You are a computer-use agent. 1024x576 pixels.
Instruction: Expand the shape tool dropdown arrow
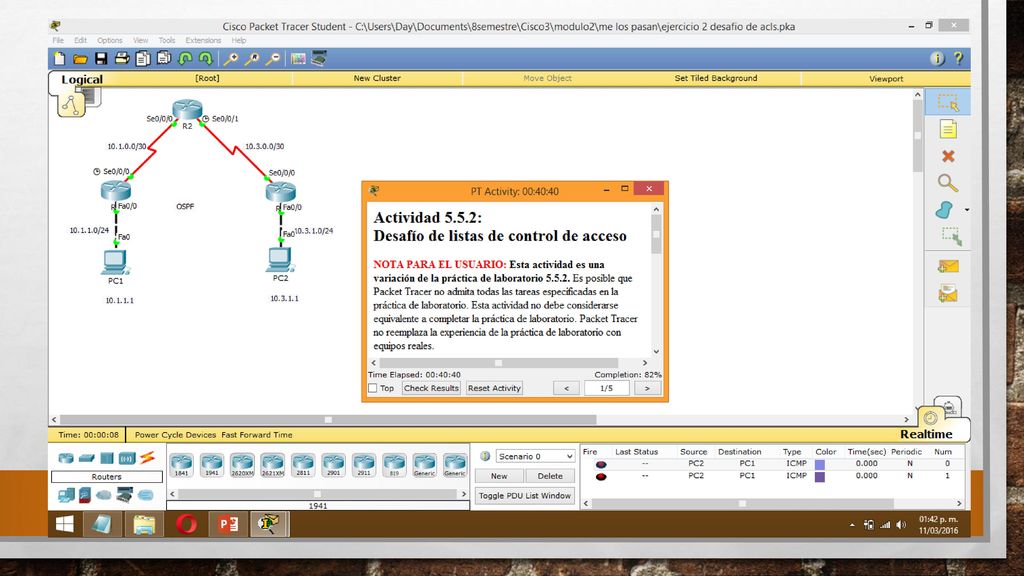967,210
